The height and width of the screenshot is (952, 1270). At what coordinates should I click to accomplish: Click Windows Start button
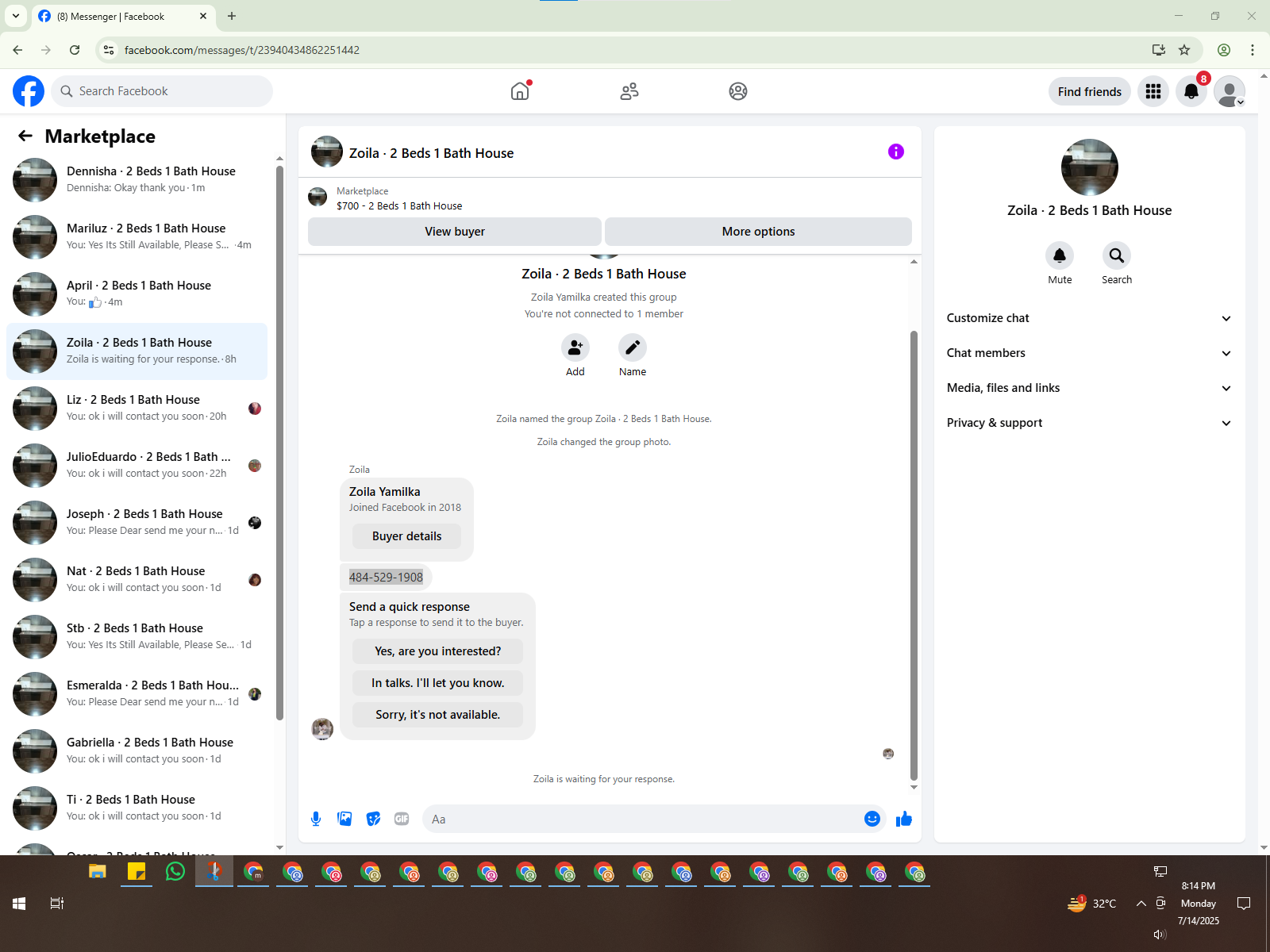(19, 904)
